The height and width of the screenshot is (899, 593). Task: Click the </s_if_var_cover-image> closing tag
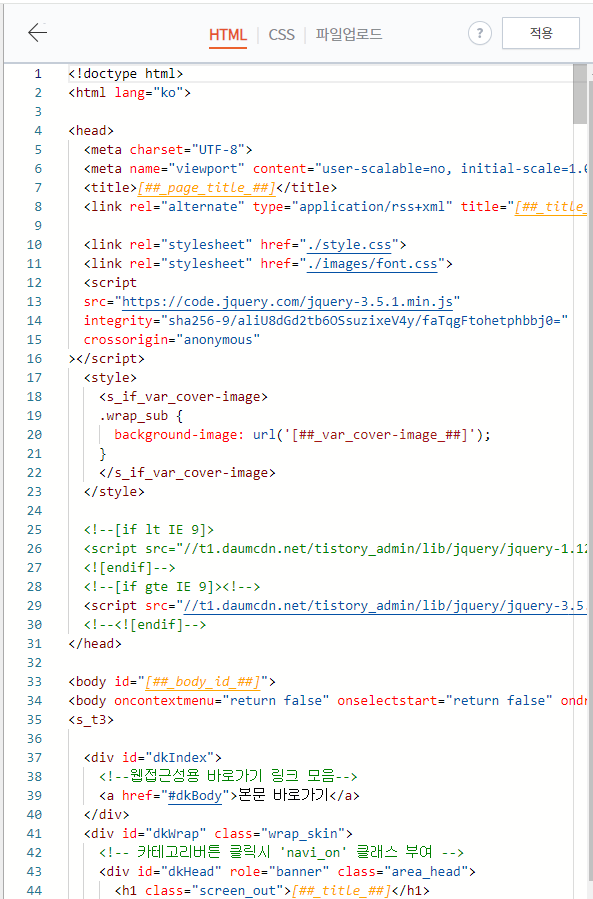click(x=187, y=473)
